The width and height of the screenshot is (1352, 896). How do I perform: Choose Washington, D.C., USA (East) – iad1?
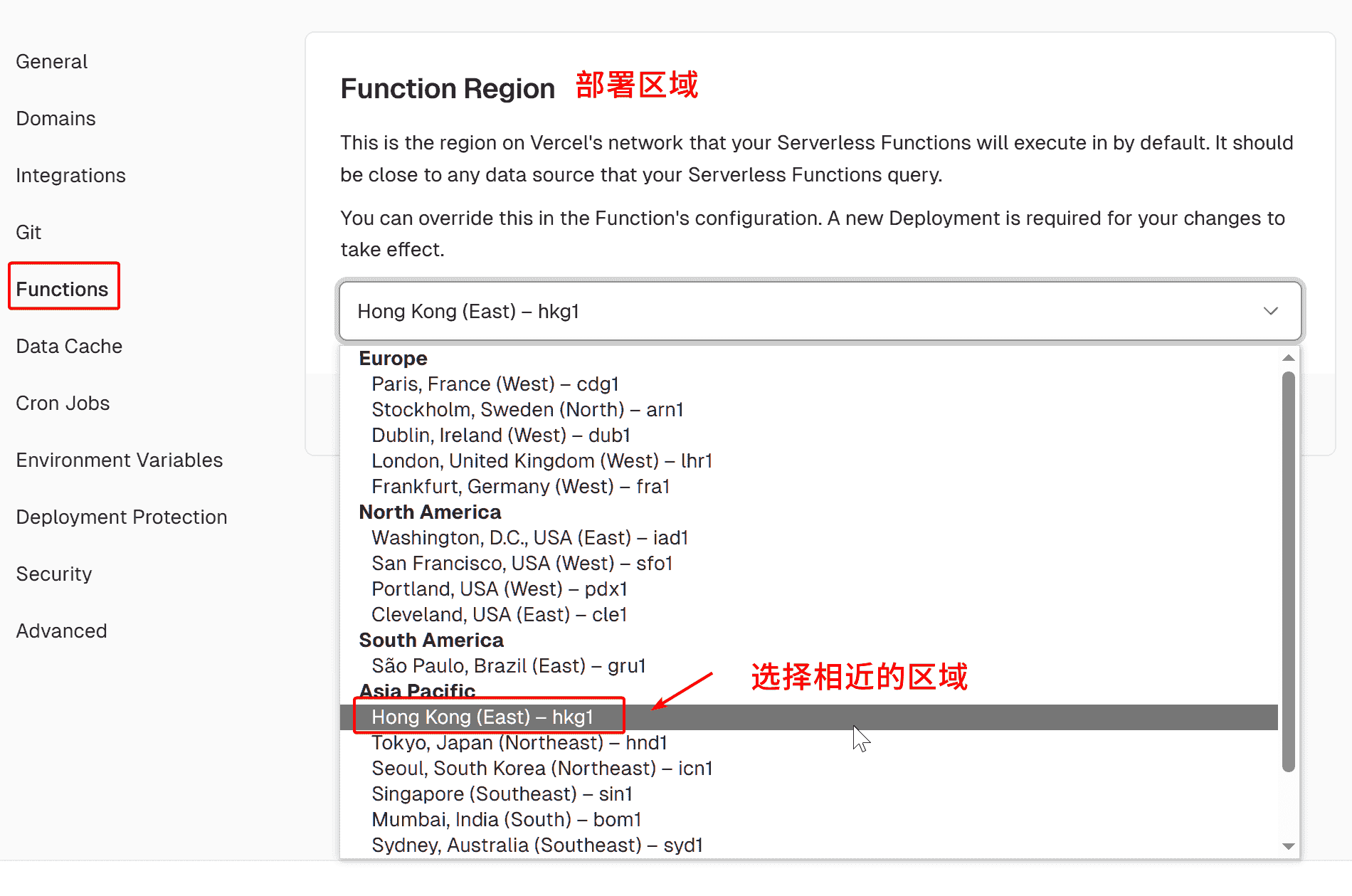pos(529,538)
